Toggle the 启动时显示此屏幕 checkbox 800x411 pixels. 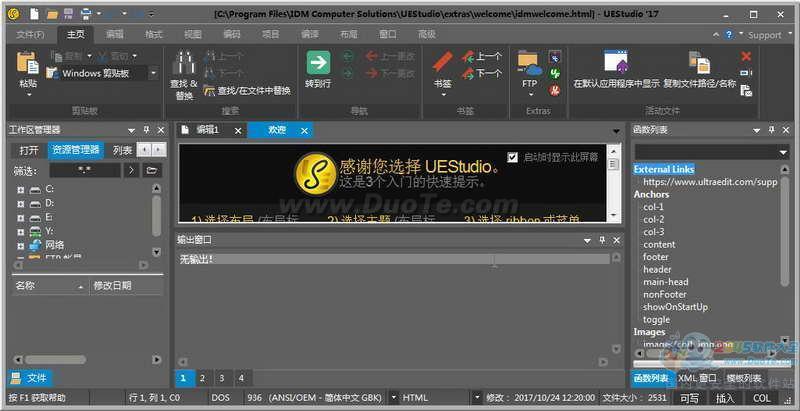pyautogui.click(x=513, y=157)
